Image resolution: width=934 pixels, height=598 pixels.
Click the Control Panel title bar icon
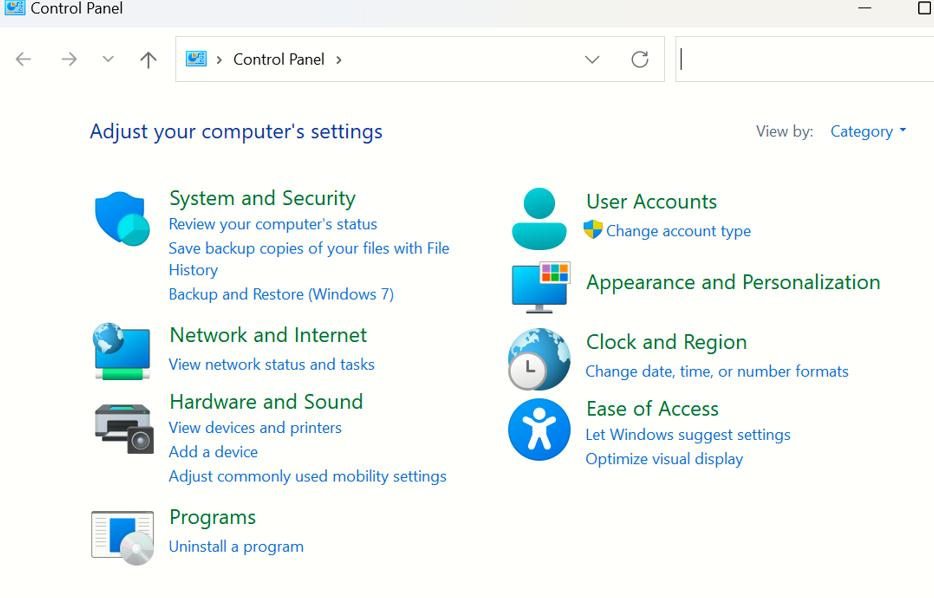coord(14,7)
